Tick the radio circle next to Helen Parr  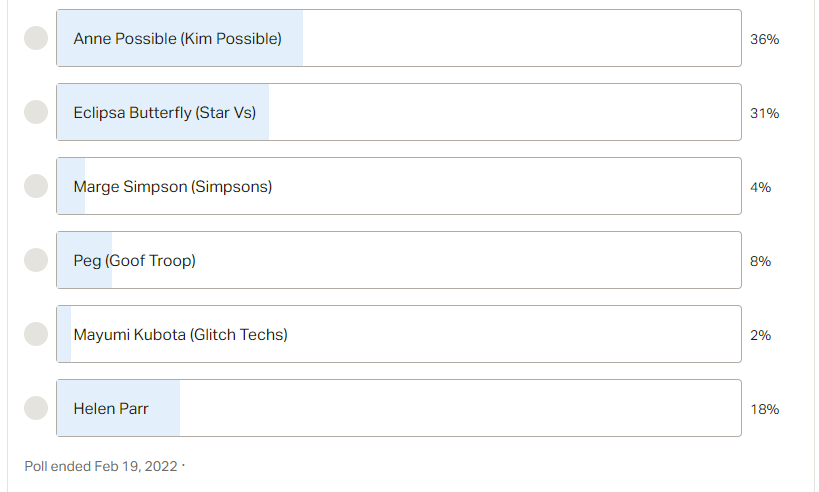pyautogui.click(x=36, y=408)
